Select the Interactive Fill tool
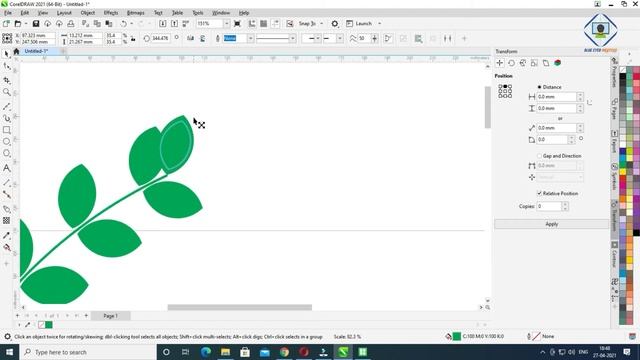Screen dimensions: 640x360 7,247
